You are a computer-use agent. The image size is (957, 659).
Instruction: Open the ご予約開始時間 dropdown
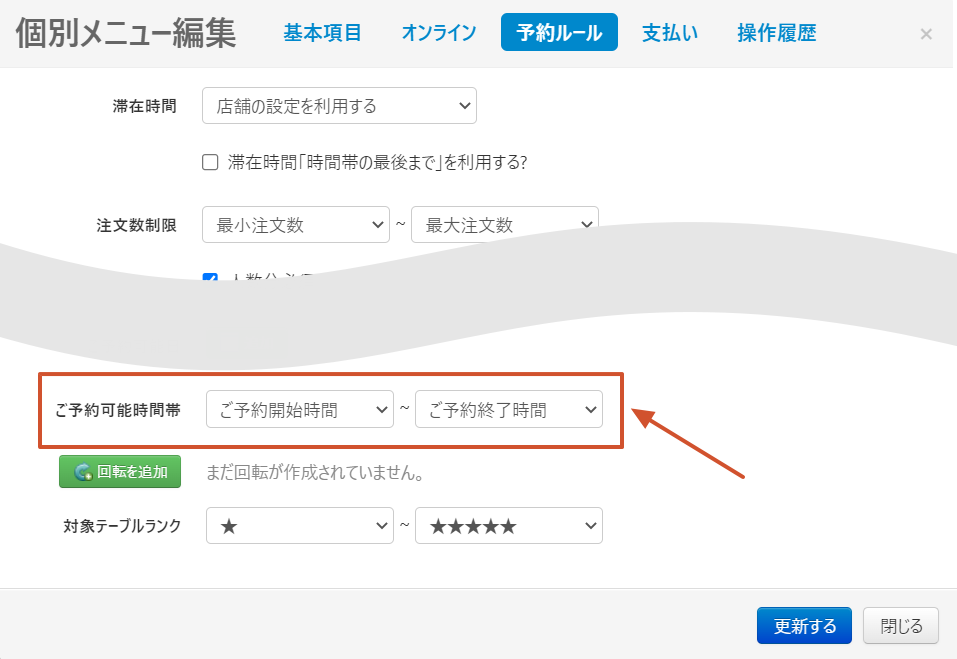tap(300, 409)
